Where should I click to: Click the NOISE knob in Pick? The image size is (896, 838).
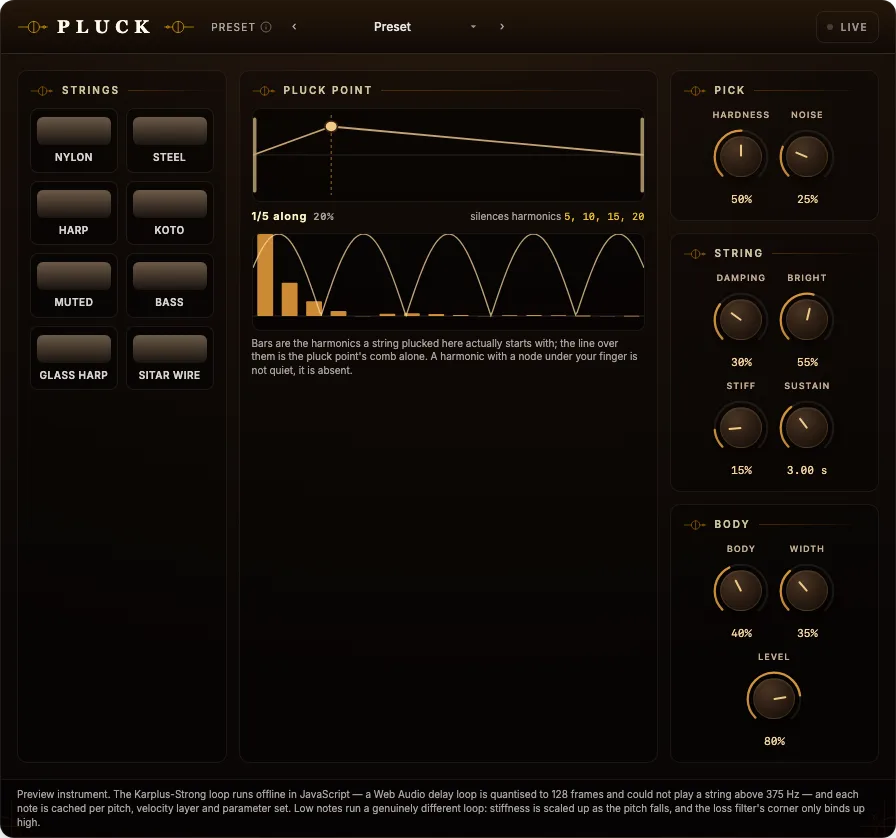(807, 156)
